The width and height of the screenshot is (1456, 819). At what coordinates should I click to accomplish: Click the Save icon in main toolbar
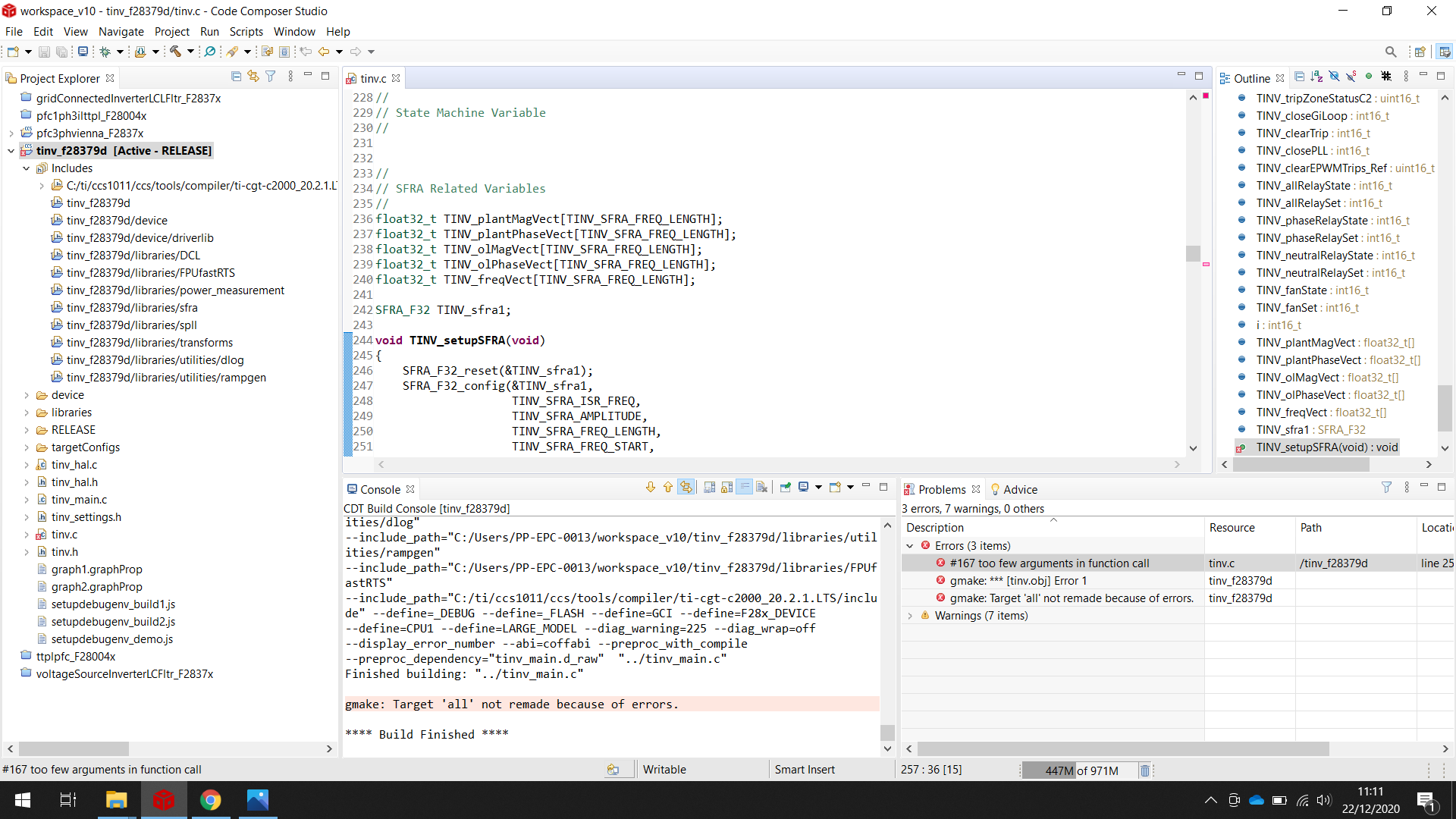(x=44, y=52)
